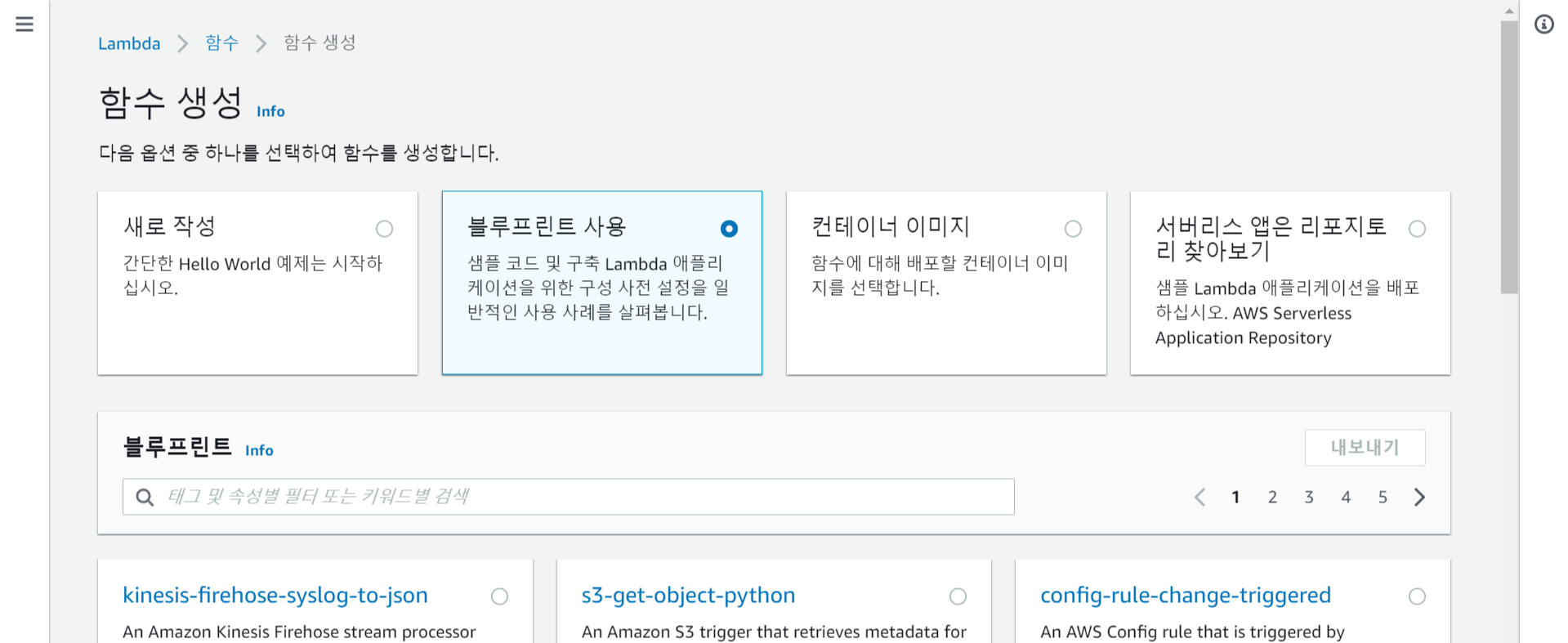Choose config-rule-change-triggered blueprint radio
This screenshot has width=1568, height=643.
click(1417, 596)
